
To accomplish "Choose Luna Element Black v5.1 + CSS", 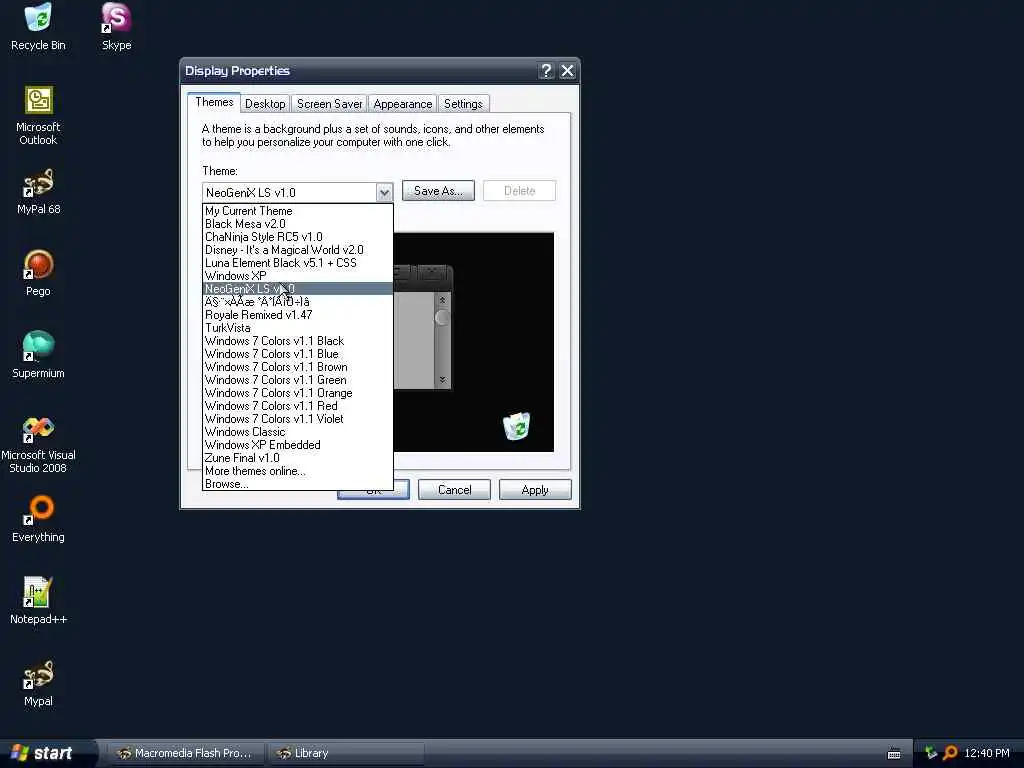I will tap(298, 263).
